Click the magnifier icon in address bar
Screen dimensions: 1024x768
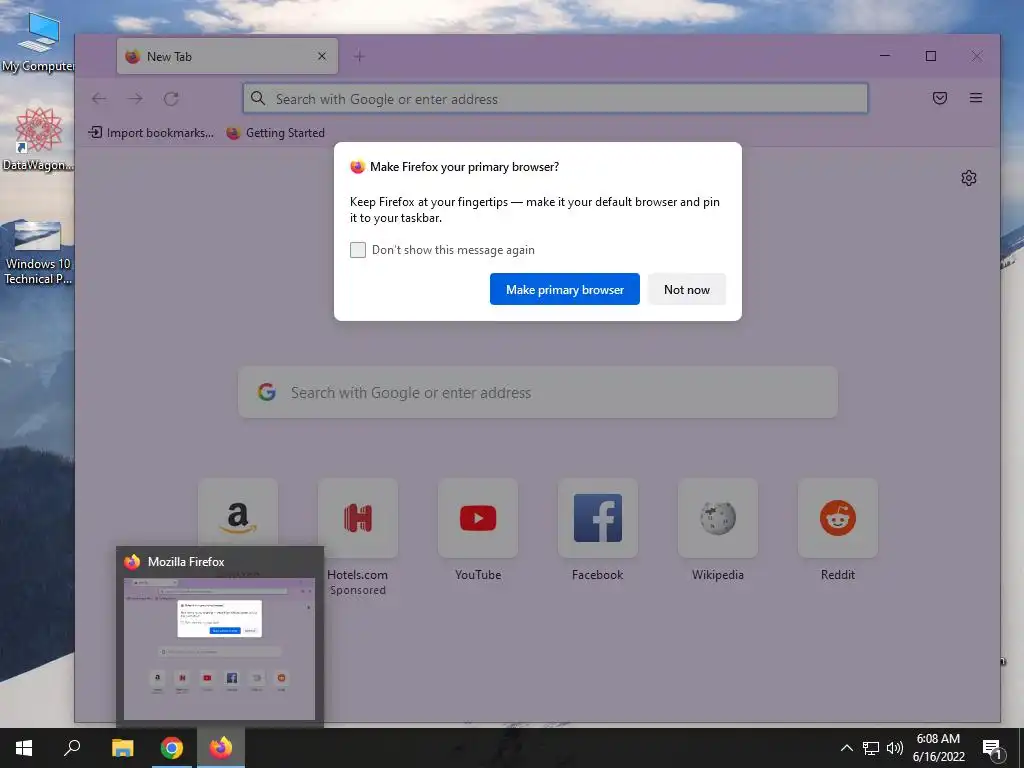pos(258,99)
